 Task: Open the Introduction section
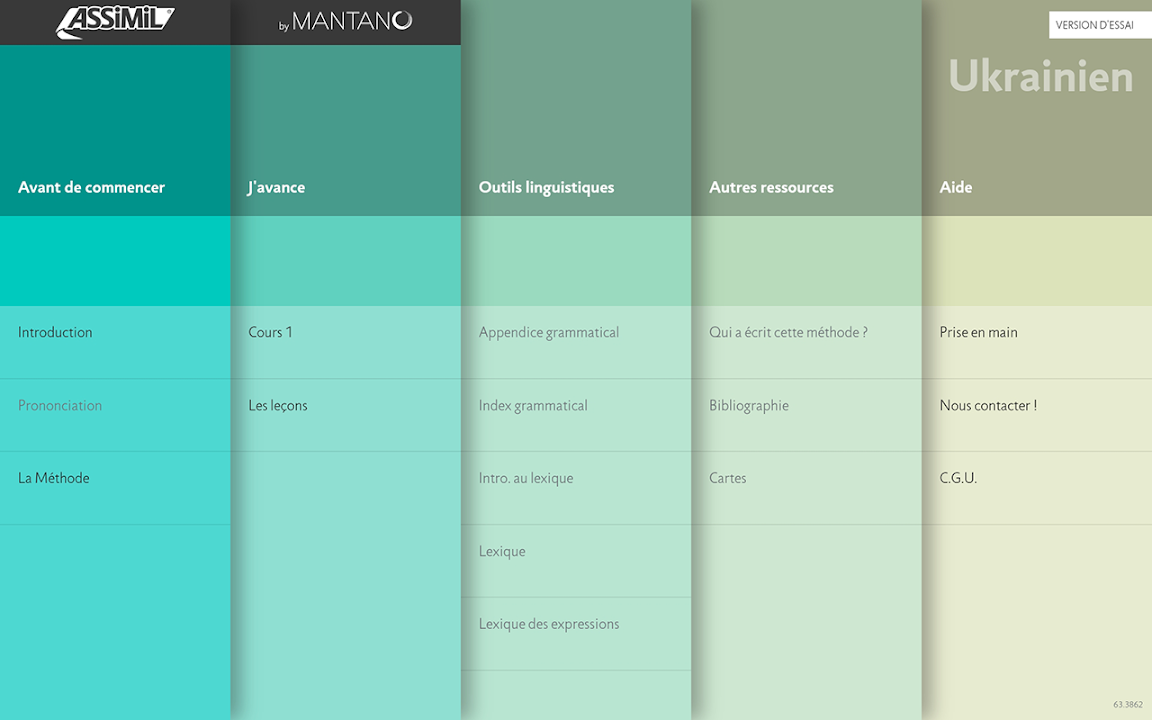point(55,333)
